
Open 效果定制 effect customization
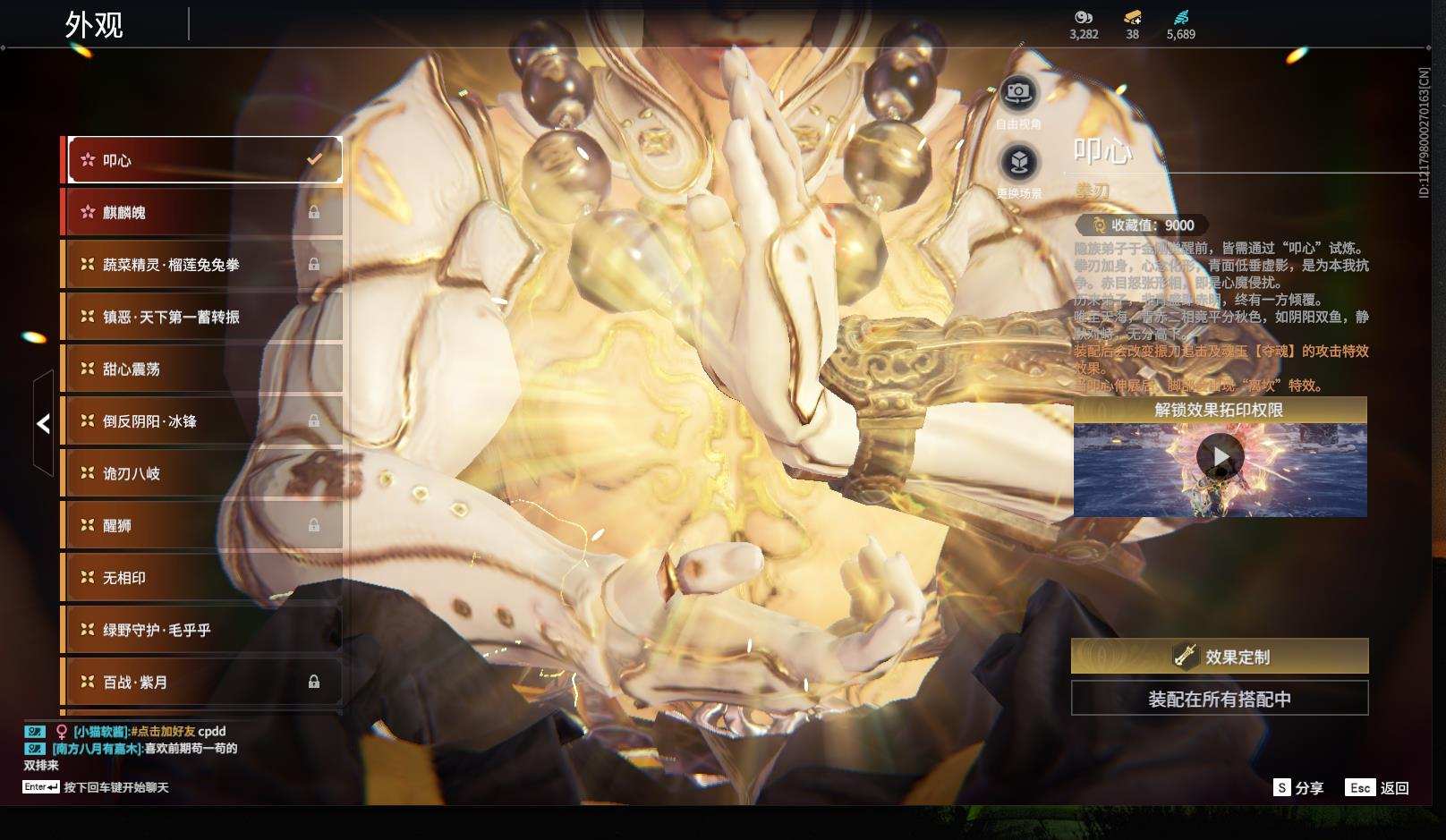[x=1220, y=657]
